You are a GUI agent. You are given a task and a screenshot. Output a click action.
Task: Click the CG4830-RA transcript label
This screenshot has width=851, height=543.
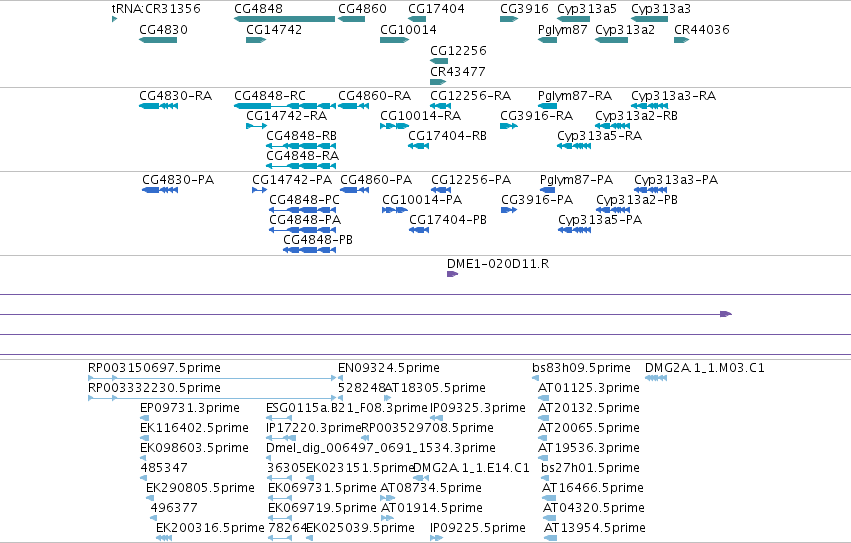[x=176, y=96]
